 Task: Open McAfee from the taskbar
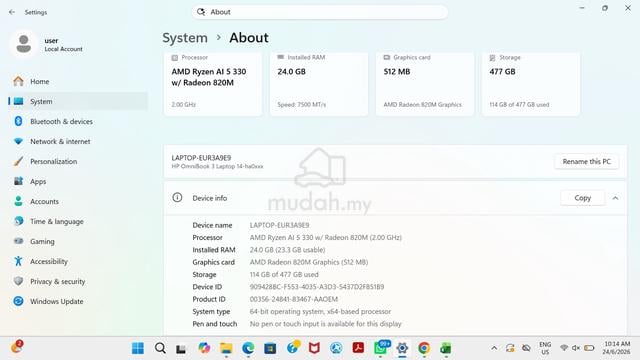[x=314, y=348]
